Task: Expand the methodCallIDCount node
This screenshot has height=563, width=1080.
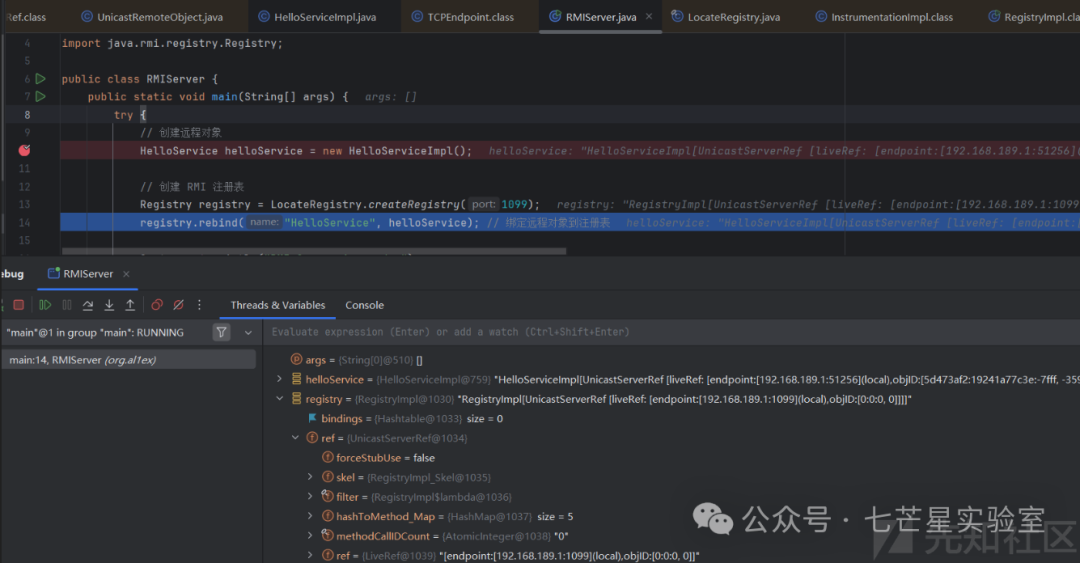Action: [x=310, y=535]
